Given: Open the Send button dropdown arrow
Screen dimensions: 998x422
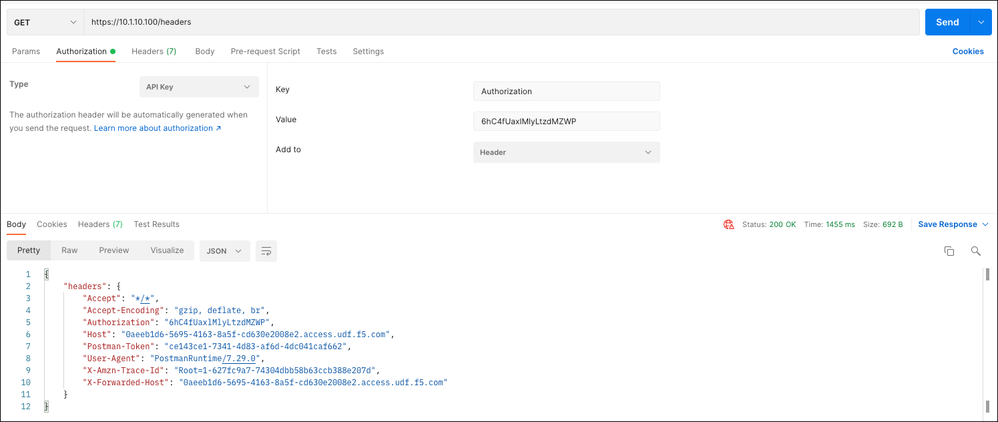Looking at the screenshot, I should [x=981, y=22].
